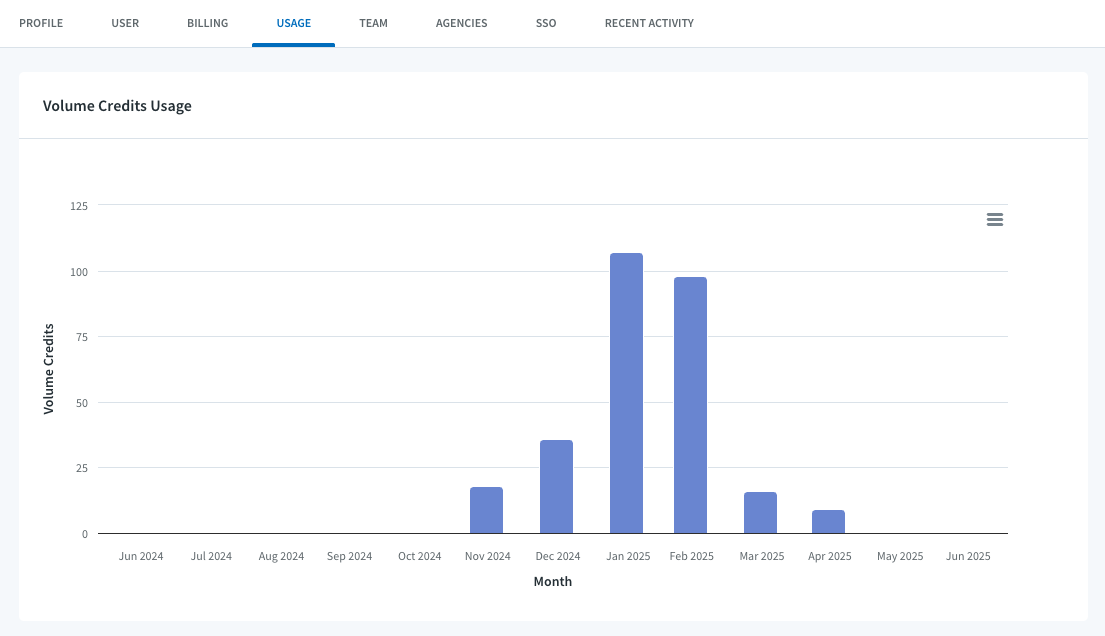This screenshot has width=1105, height=636.
Task: Switch to the User tab
Action: pos(125,23)
